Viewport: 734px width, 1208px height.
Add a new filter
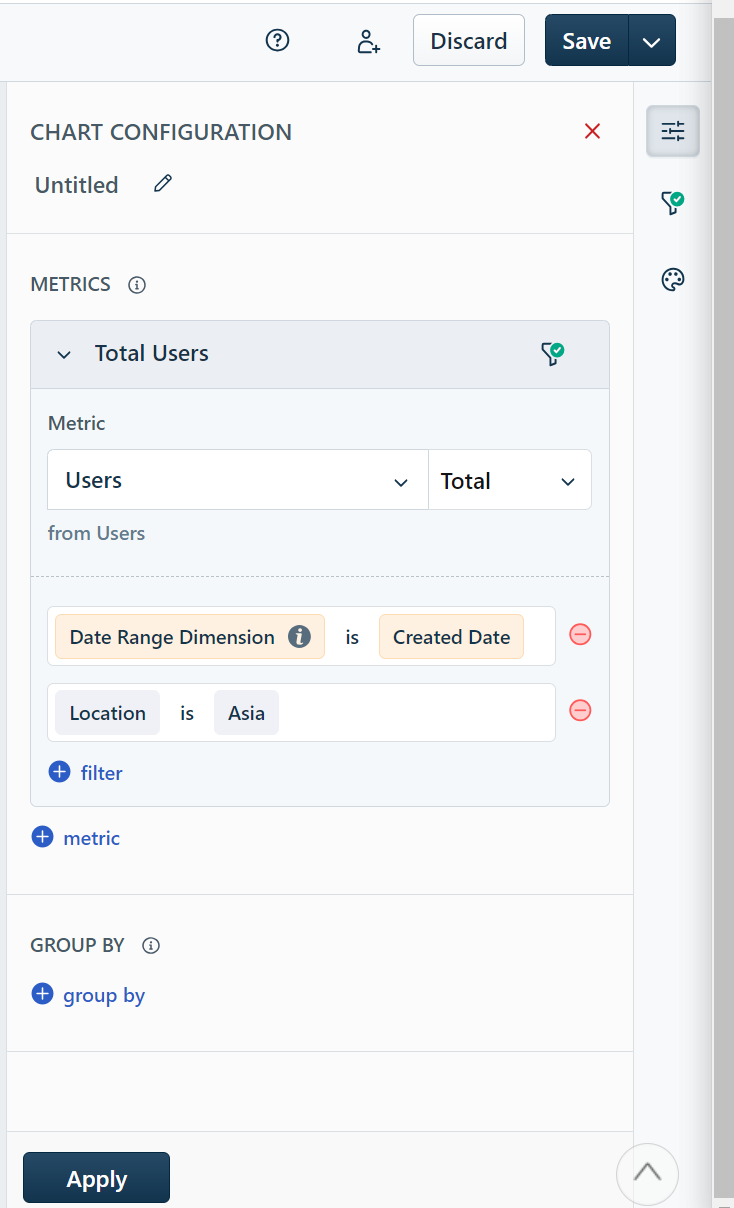click(x=86, y=772)
